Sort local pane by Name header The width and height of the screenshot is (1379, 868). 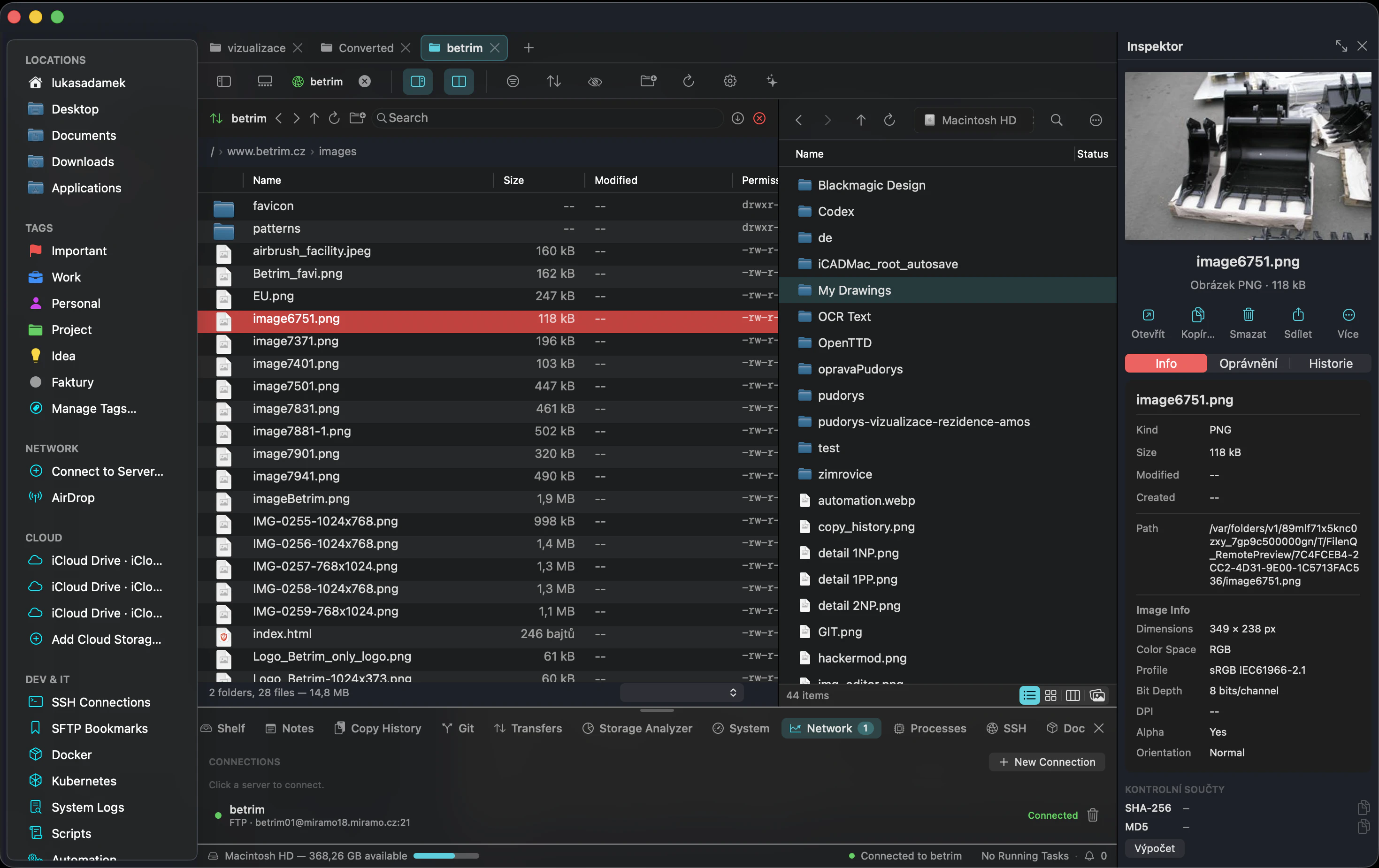pyautogui.click(x=809, y=153)
